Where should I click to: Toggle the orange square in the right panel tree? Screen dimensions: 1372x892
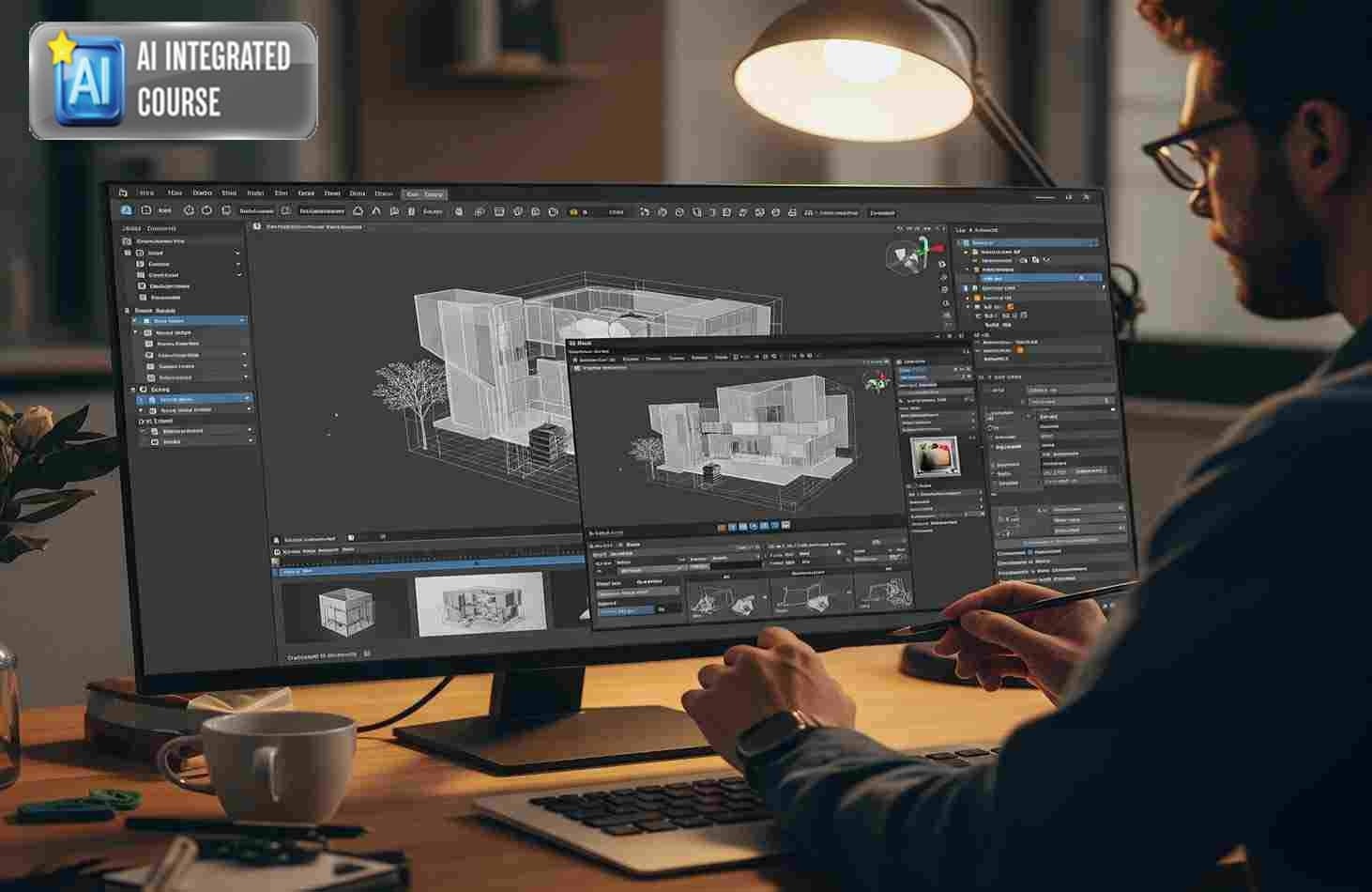(1011, 307)
